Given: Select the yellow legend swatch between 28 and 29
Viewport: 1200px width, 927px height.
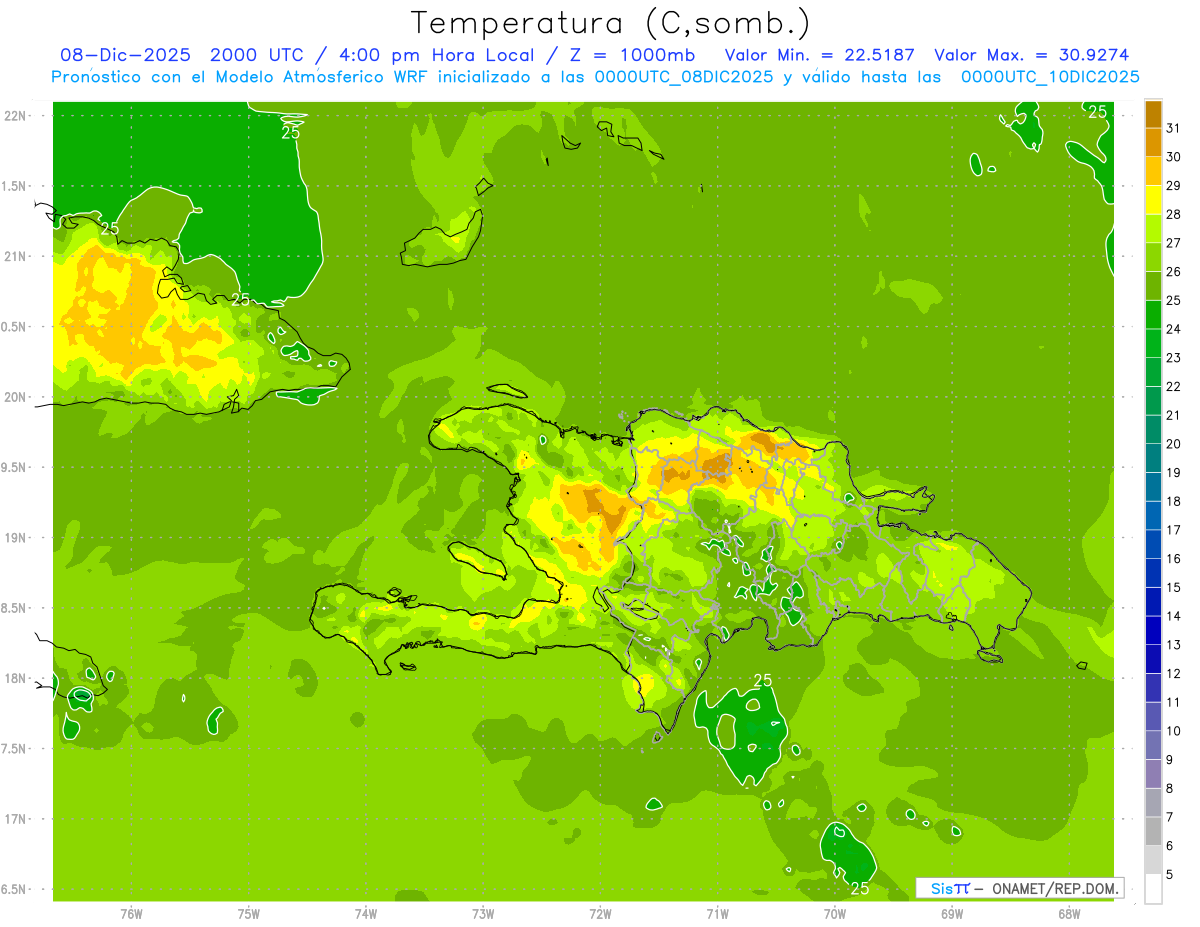Looking at the screenshot, I should tap(1153, 200).
